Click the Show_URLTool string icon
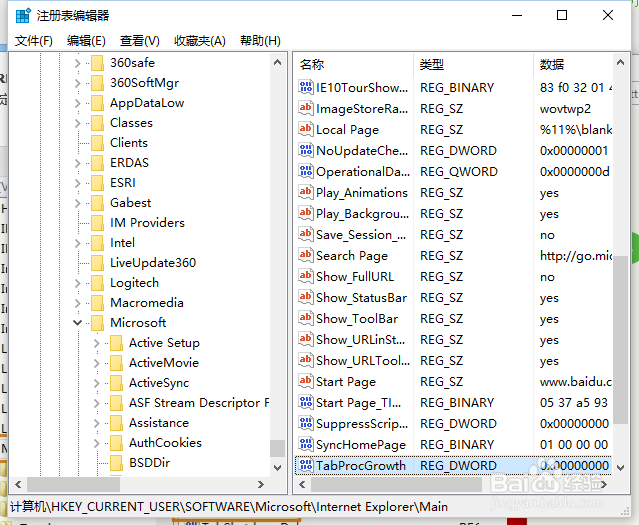The width and height of the screenshot is (639, 525). click(306, 360)
